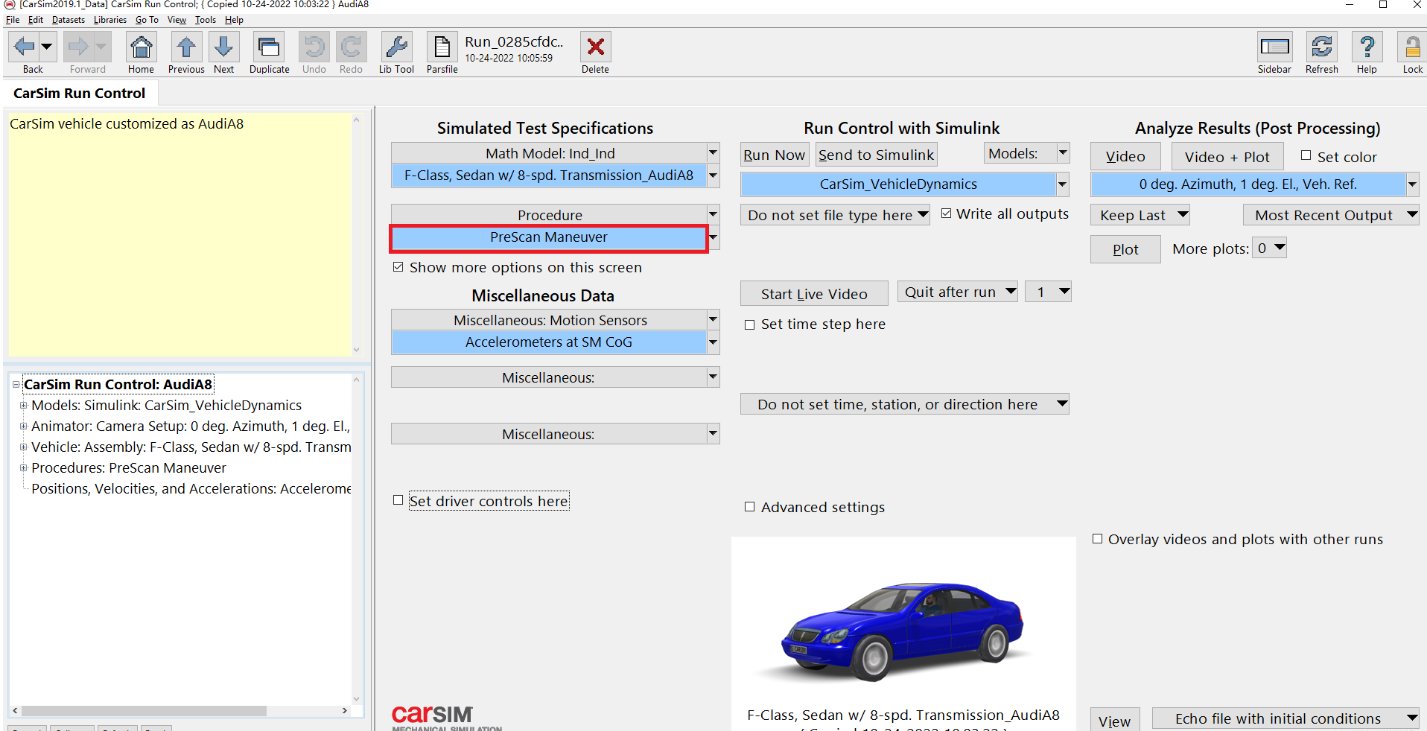
Task: Open Do not set time, station, or direction dropdown
Action: [x=905, y=404]
